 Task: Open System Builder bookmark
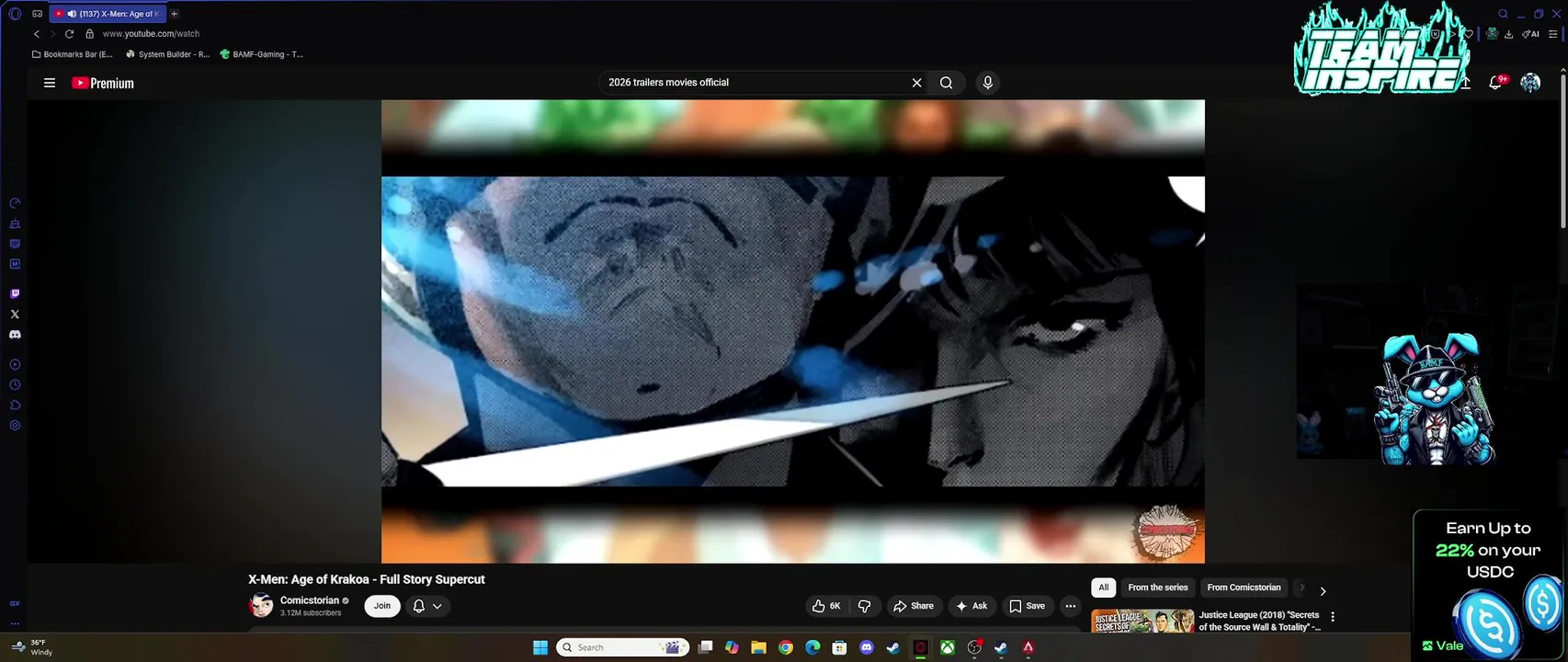168,54
